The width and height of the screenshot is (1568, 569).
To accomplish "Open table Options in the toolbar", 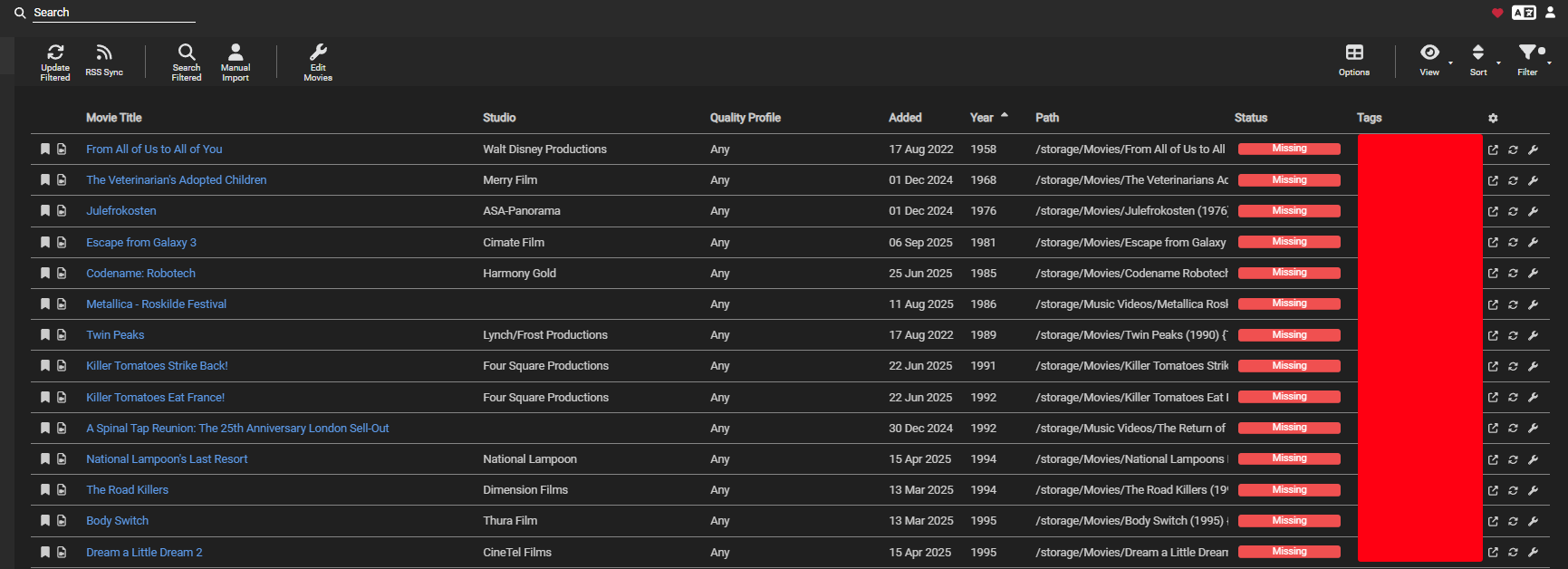I will pos(1354,53).
